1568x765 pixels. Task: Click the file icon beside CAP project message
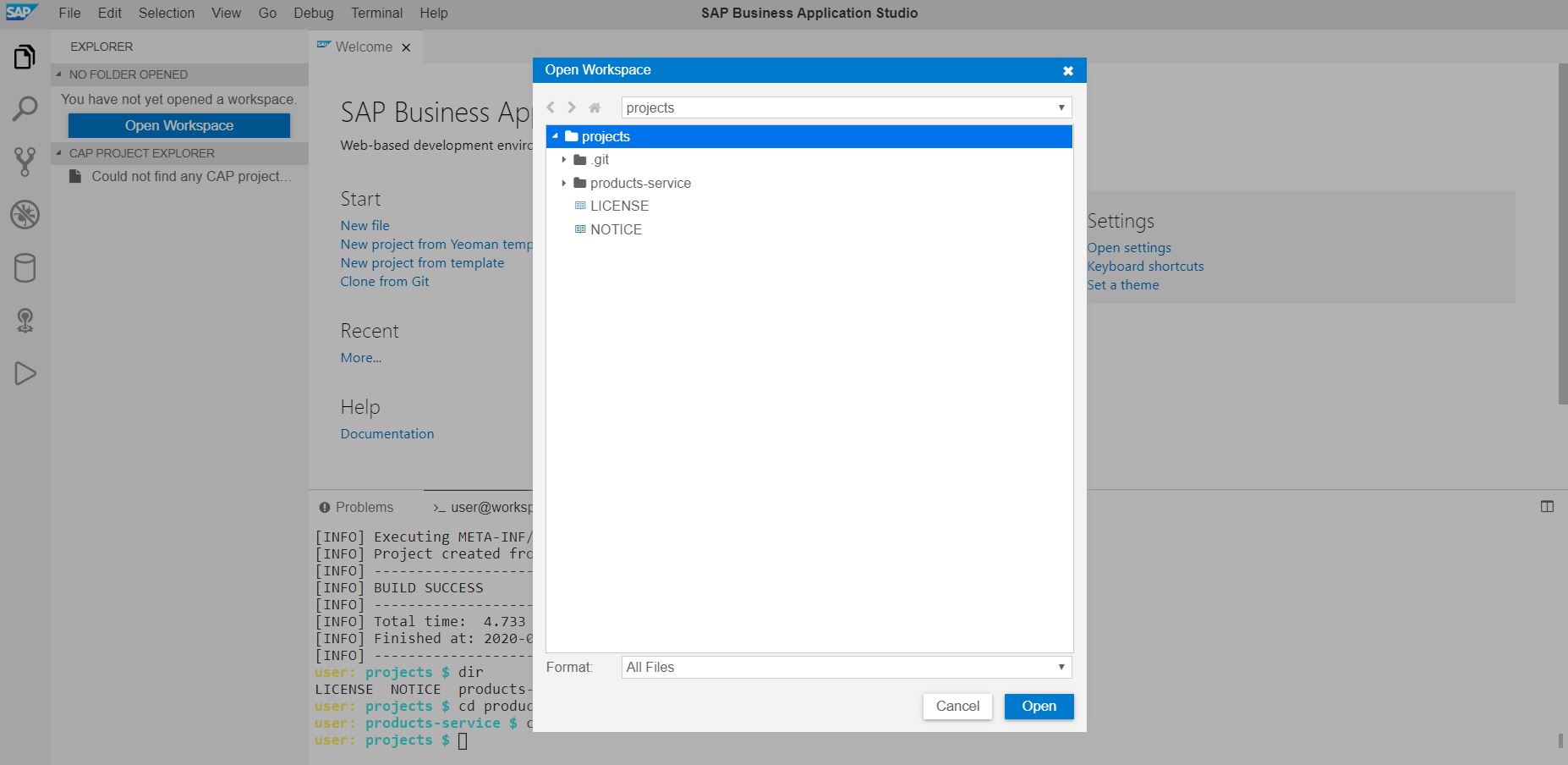coord(75,176)
